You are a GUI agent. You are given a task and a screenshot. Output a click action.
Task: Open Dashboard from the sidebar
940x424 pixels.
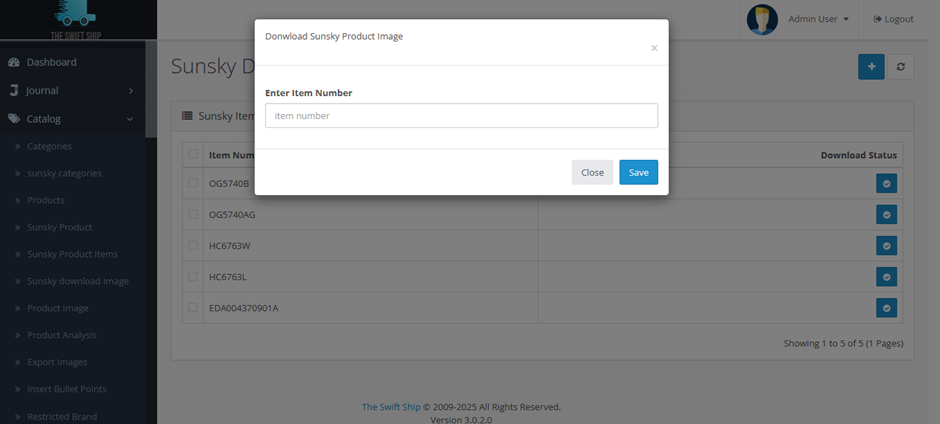(x=51, y=62)
